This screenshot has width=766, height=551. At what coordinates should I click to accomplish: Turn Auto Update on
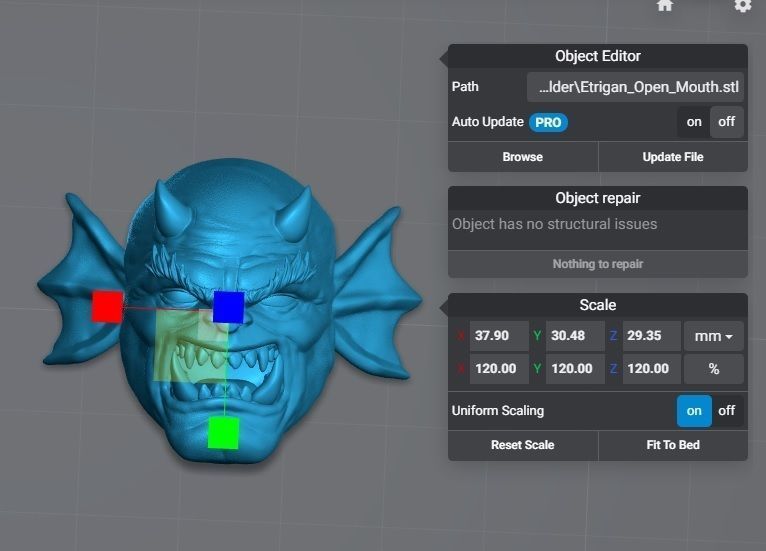click(694, 122)
